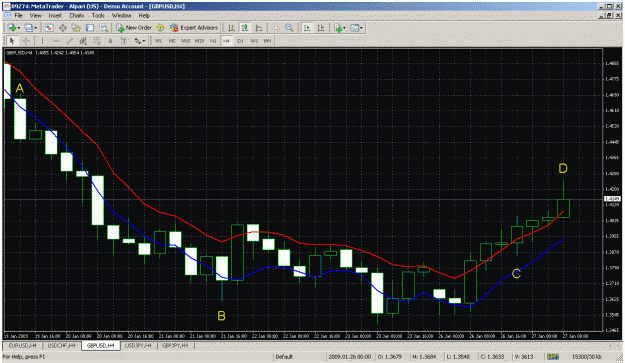The image size is (625, 363).
Task: Open the templates dropdown
Action: [x=361, y=28]
